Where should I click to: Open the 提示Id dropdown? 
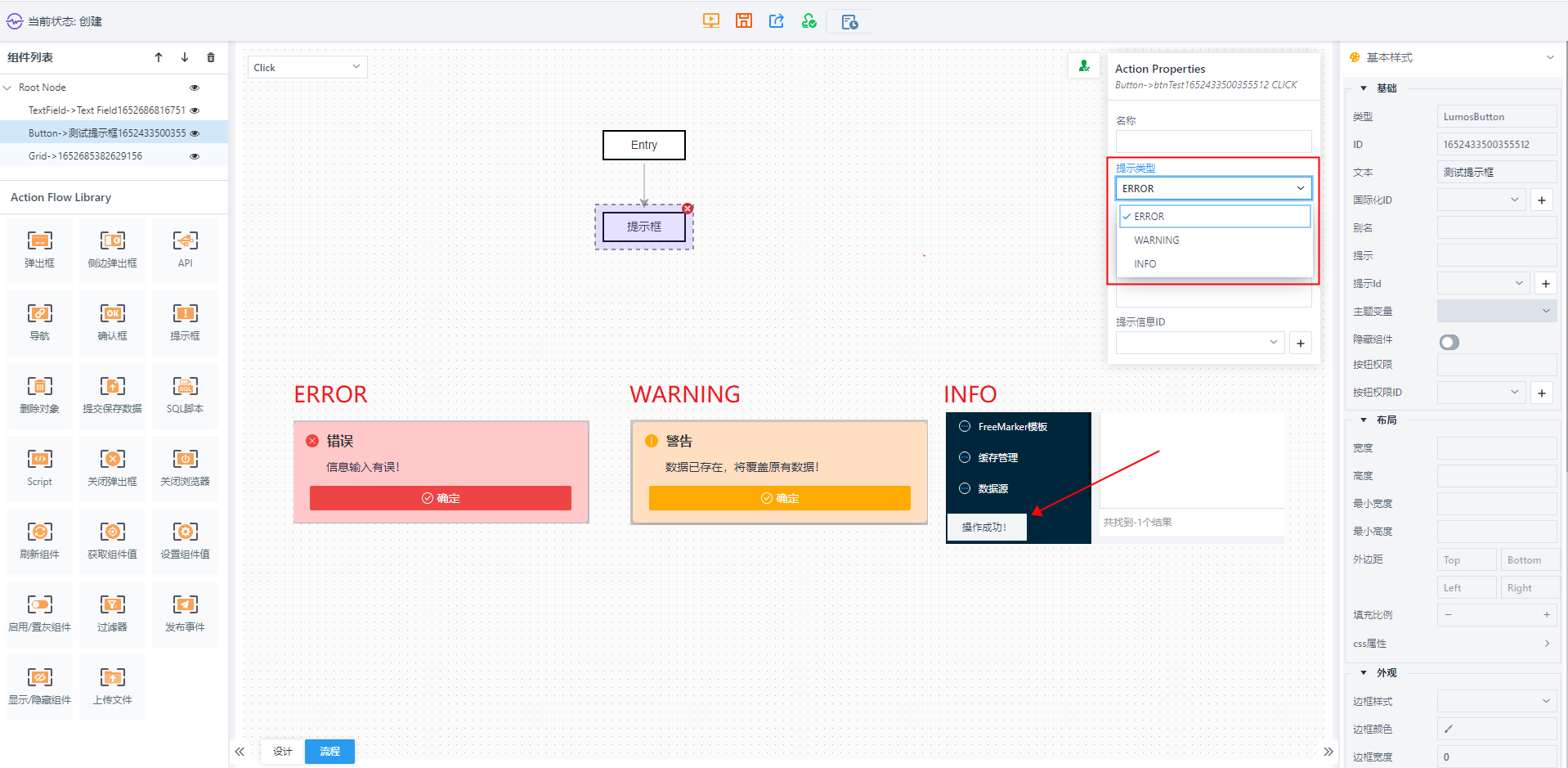[x=1484, y=283]
